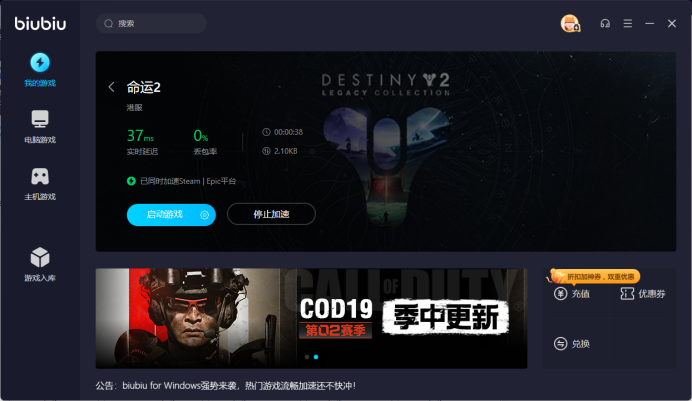692x401 pixels.
Task: Open the hamburger menu icon
Action: [628, 23]
